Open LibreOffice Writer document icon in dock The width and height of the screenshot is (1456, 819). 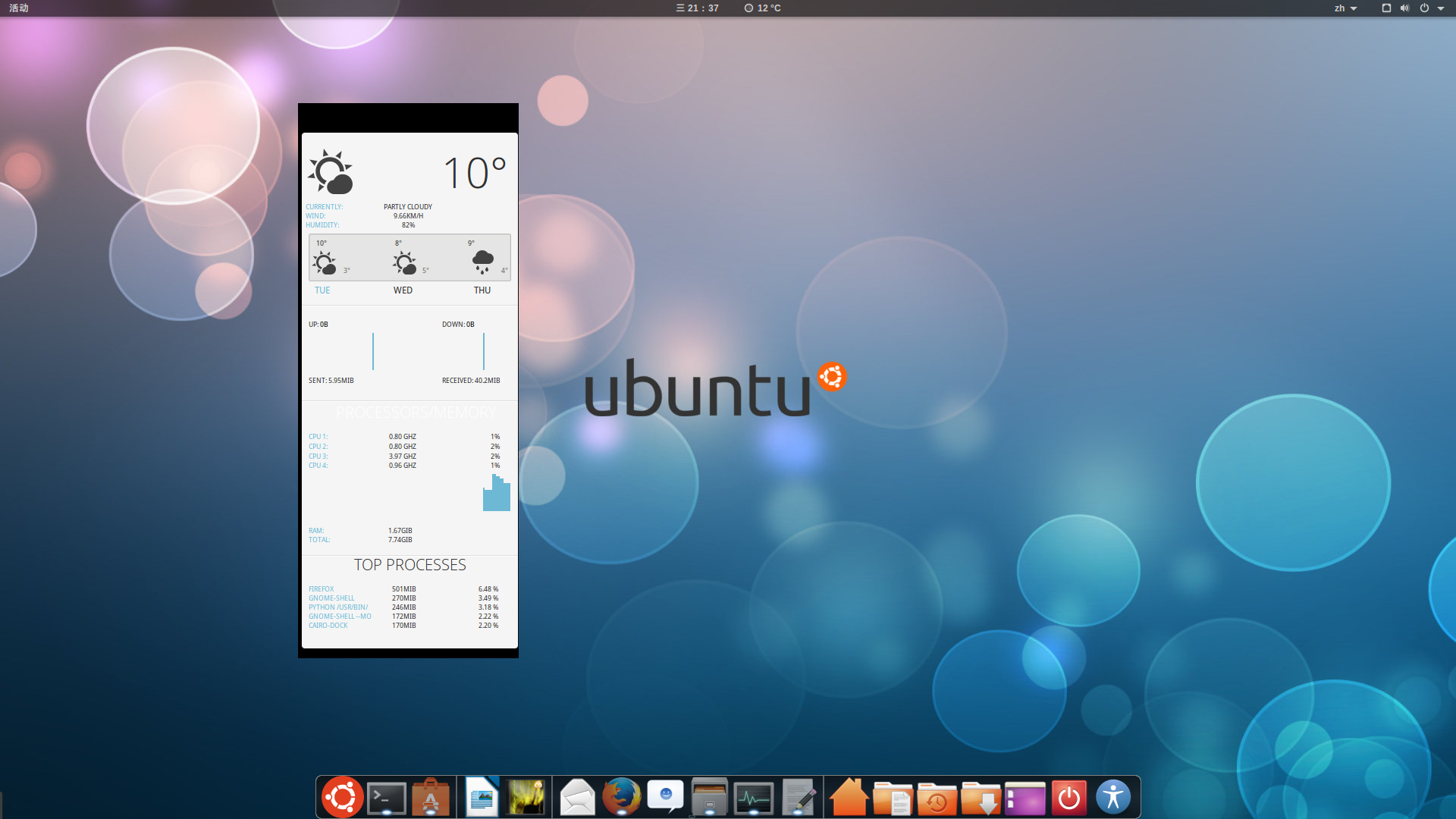[x=482, y=797]
